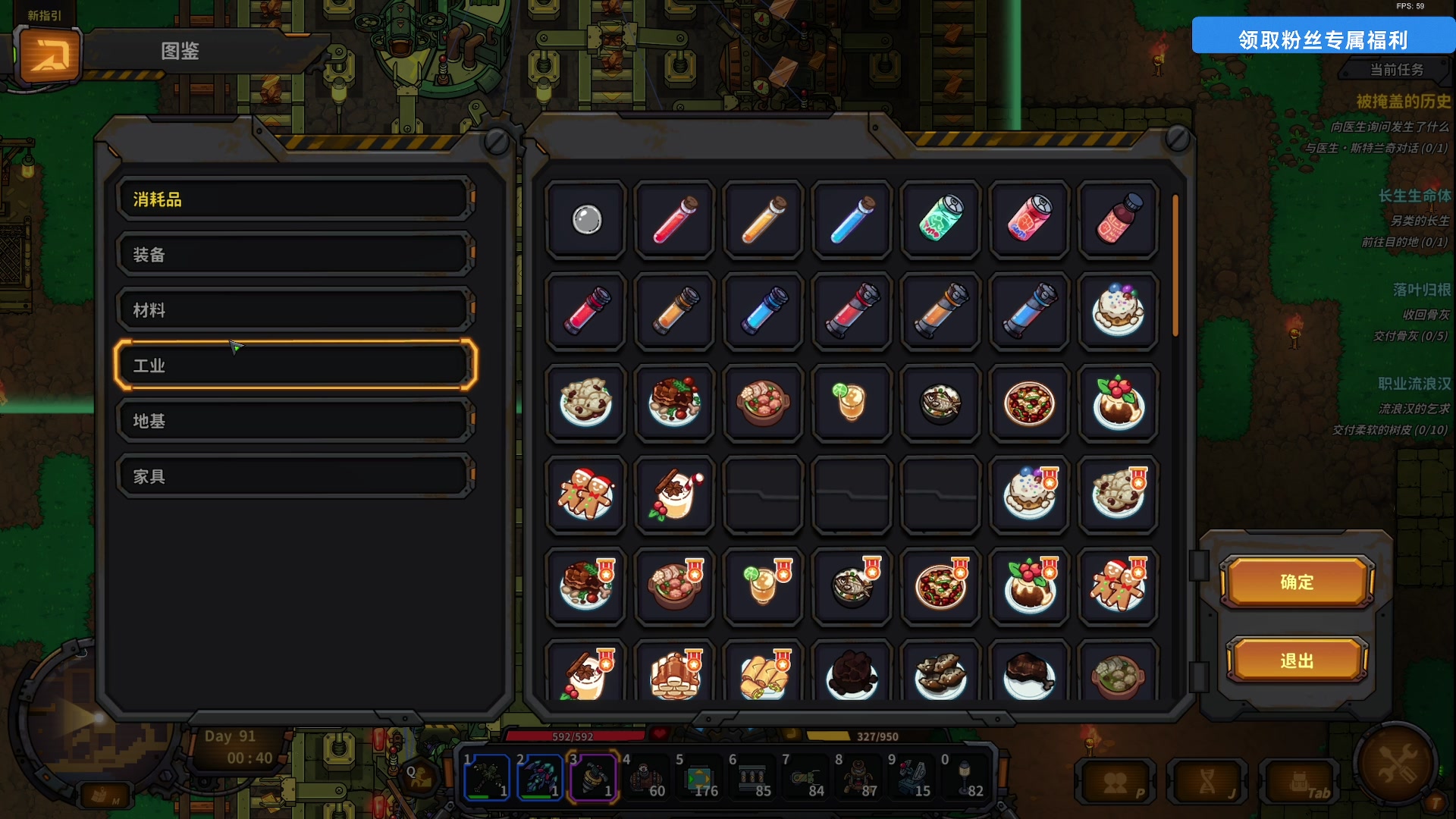This screenshot has width=1456, height=819.
Task: Select the silver pearl orb item
Action: click(586, 220)
